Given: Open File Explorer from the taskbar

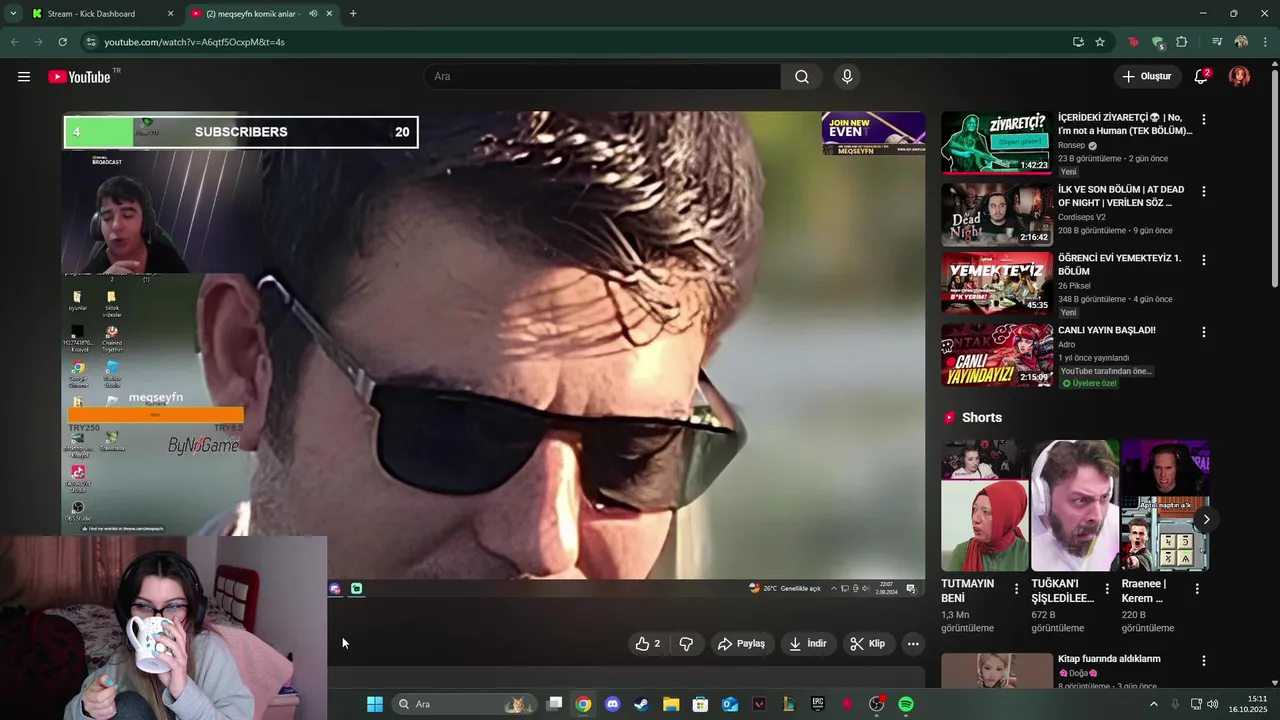Looking at the screenshot, I should tap(671, 704).
